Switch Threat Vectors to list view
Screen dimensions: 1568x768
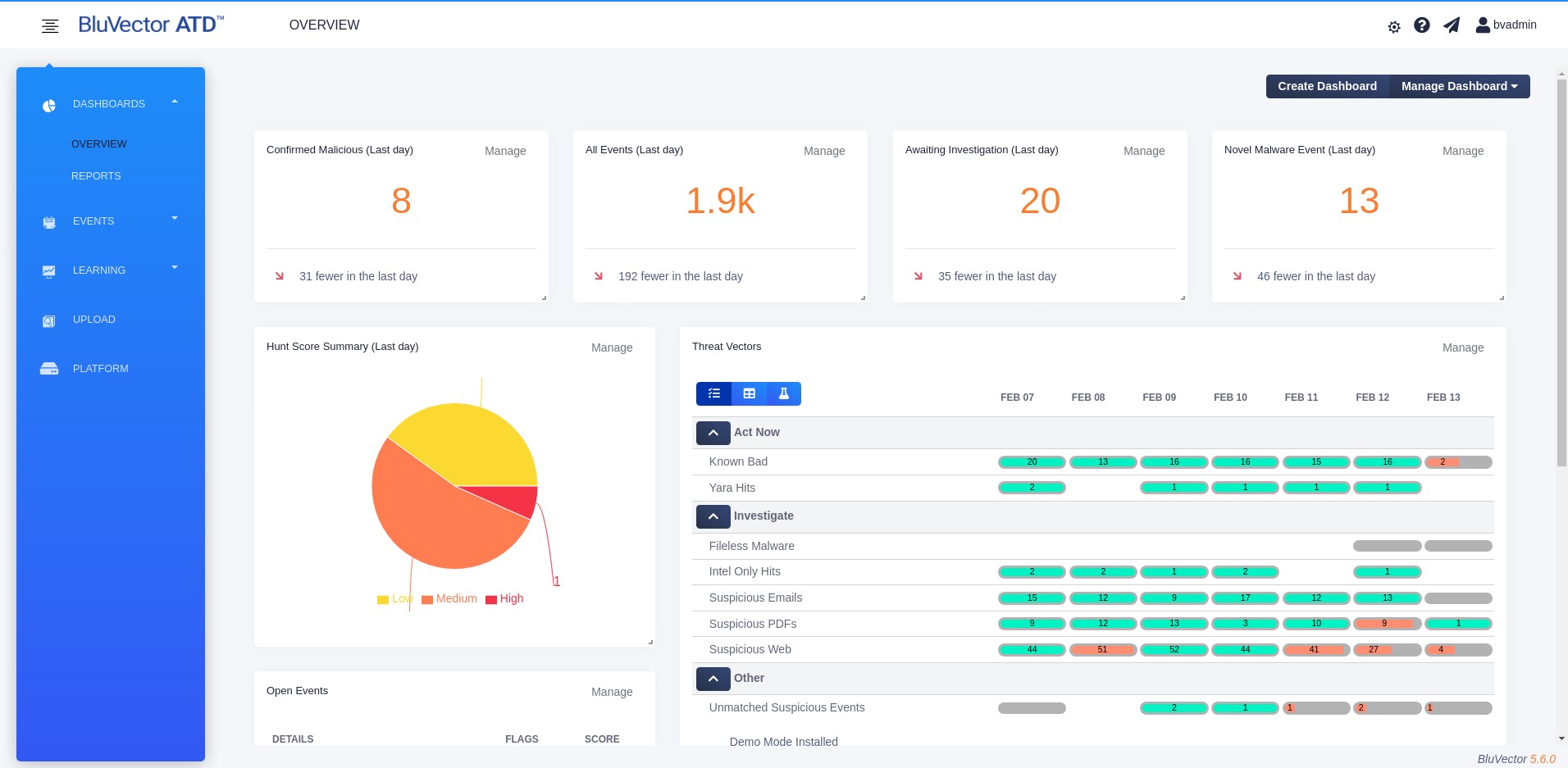click(713, 394)
